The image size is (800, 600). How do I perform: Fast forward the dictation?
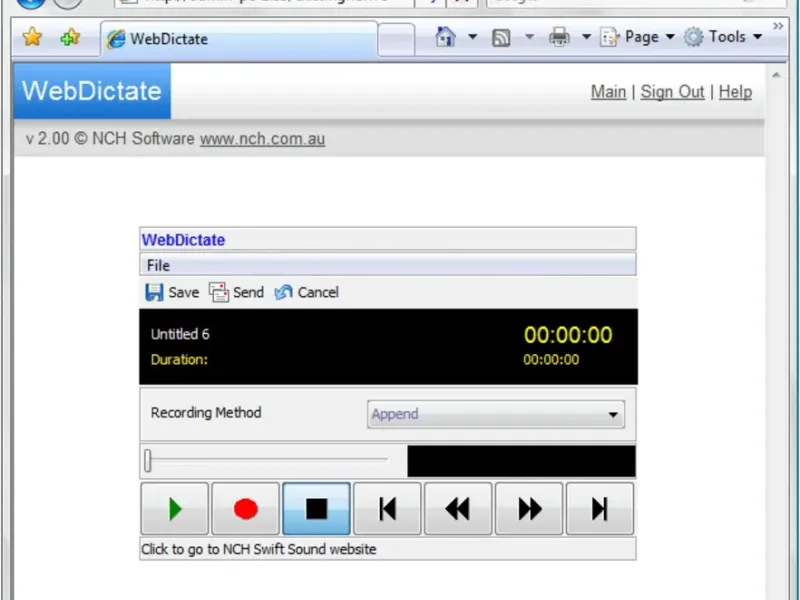[x=529, y=509]
